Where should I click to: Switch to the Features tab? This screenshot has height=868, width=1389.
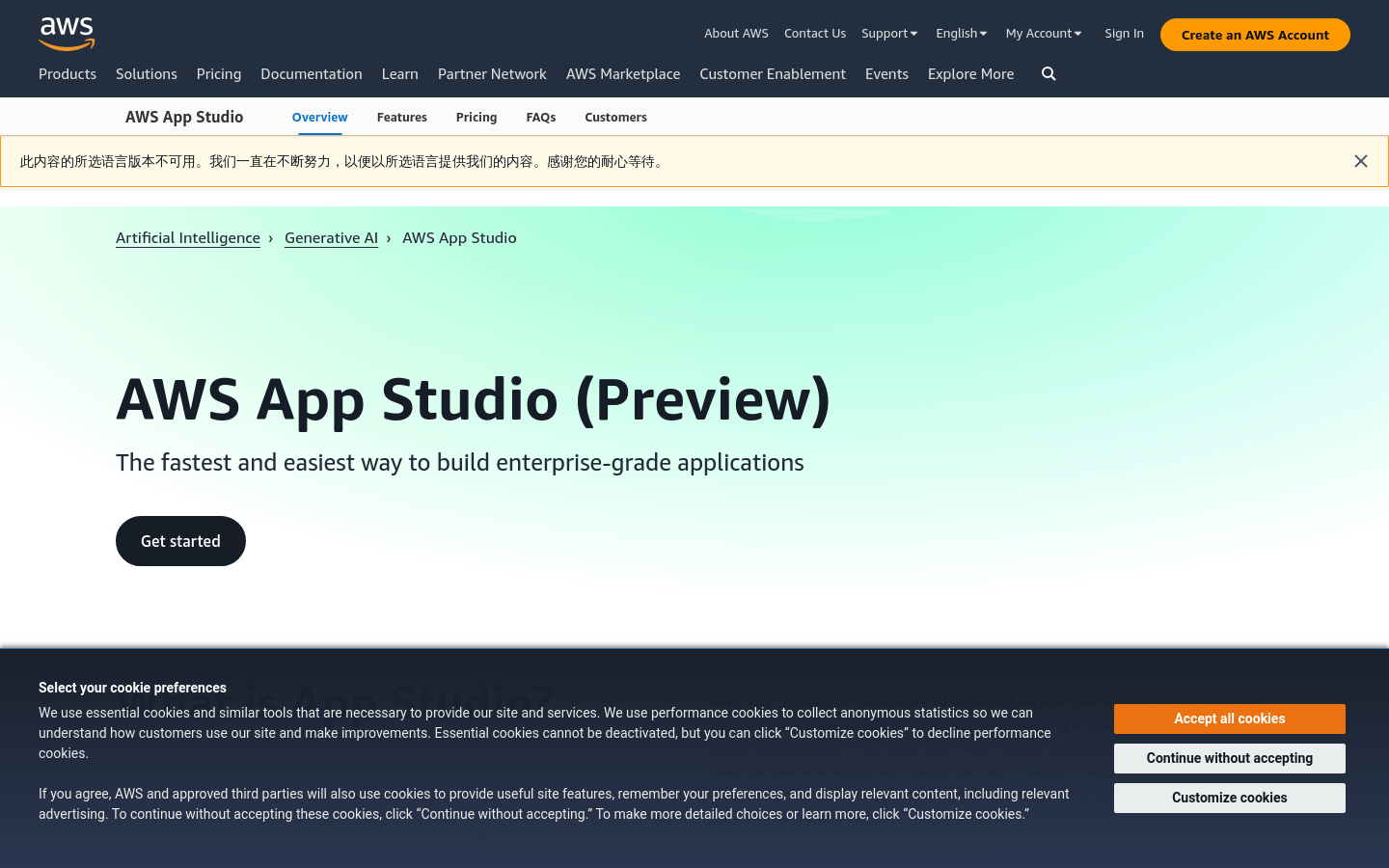click(x=402, y=117)
